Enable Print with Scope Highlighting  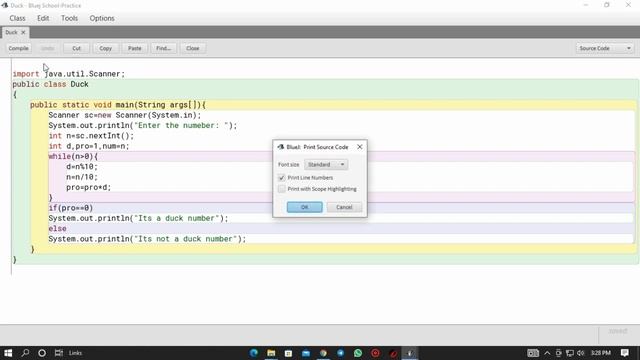[282, 189]
